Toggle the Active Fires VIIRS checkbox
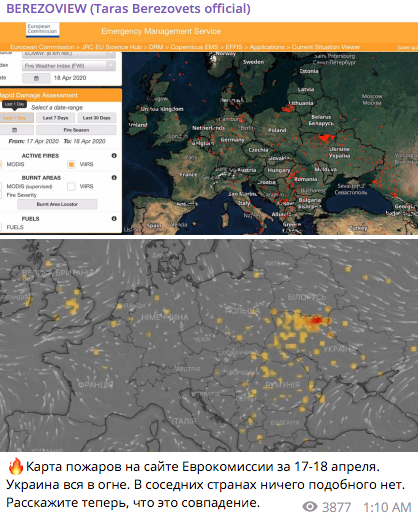 tap(71, 164)
